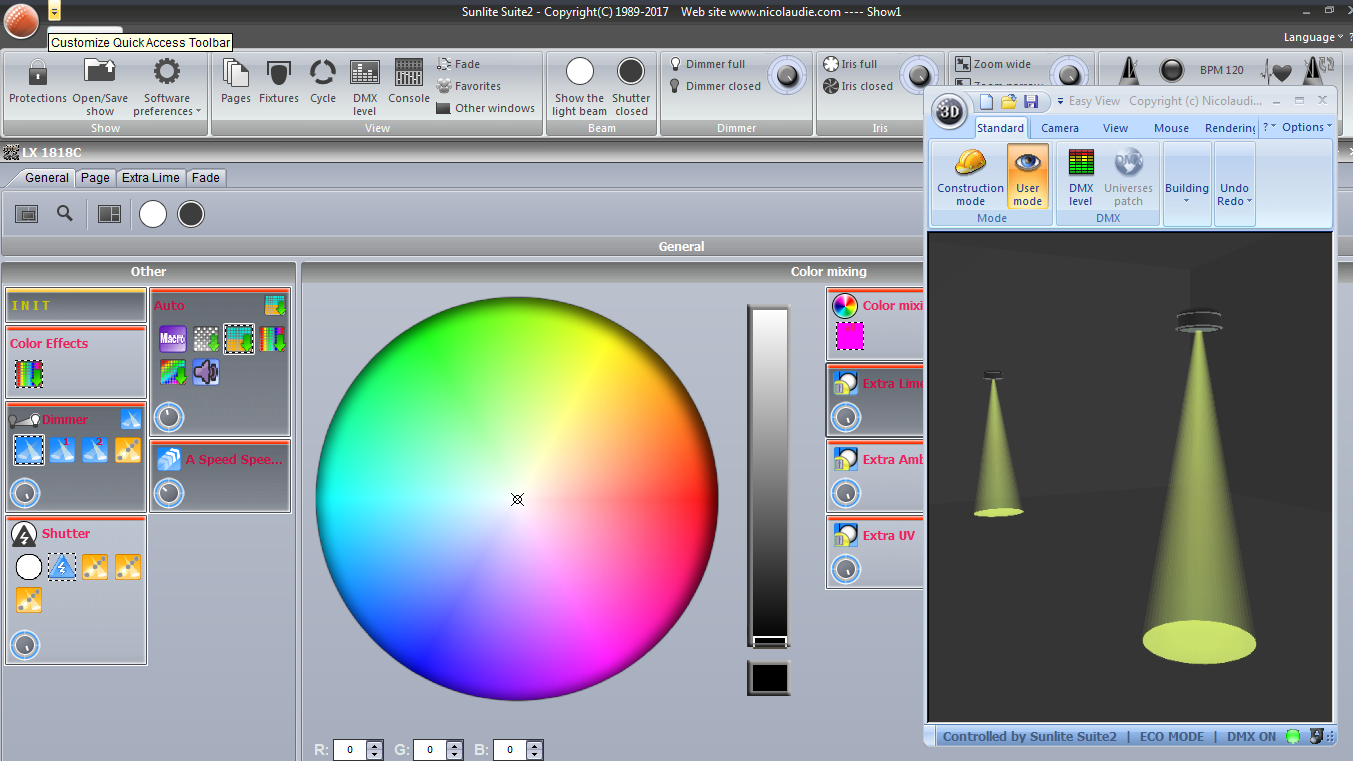Click the Open folder icon in Easy View
1353x761 pixels.
click(x=1008, y=101)
